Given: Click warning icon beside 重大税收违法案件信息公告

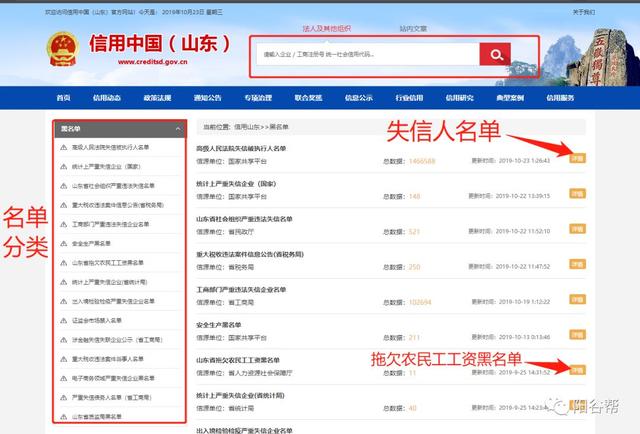Looking at the screenshot, I should [x=64, y=205].
